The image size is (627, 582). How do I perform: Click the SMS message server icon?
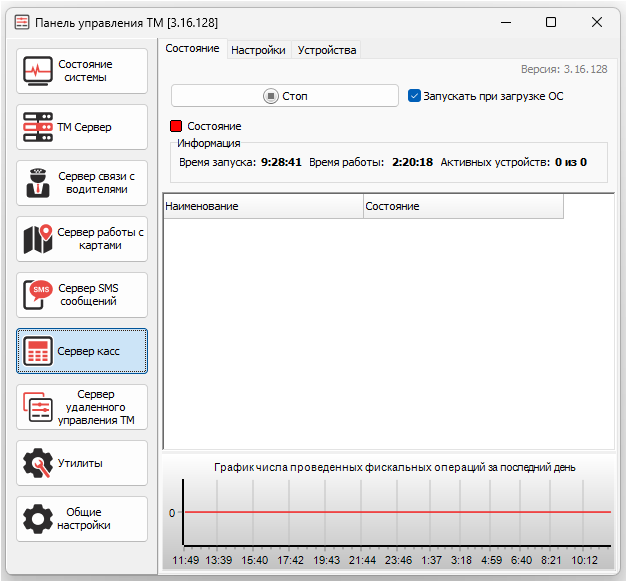[x=38, y=295]
